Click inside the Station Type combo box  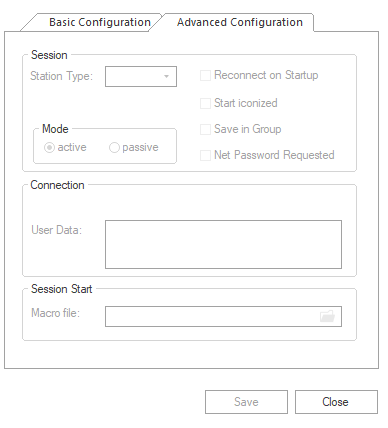pos(141,77)
